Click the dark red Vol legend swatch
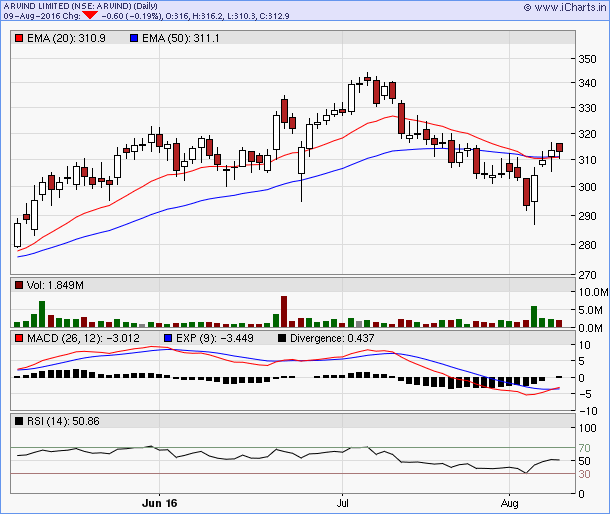The height and width of the screenshot is (514, 610). coord(19,286)
